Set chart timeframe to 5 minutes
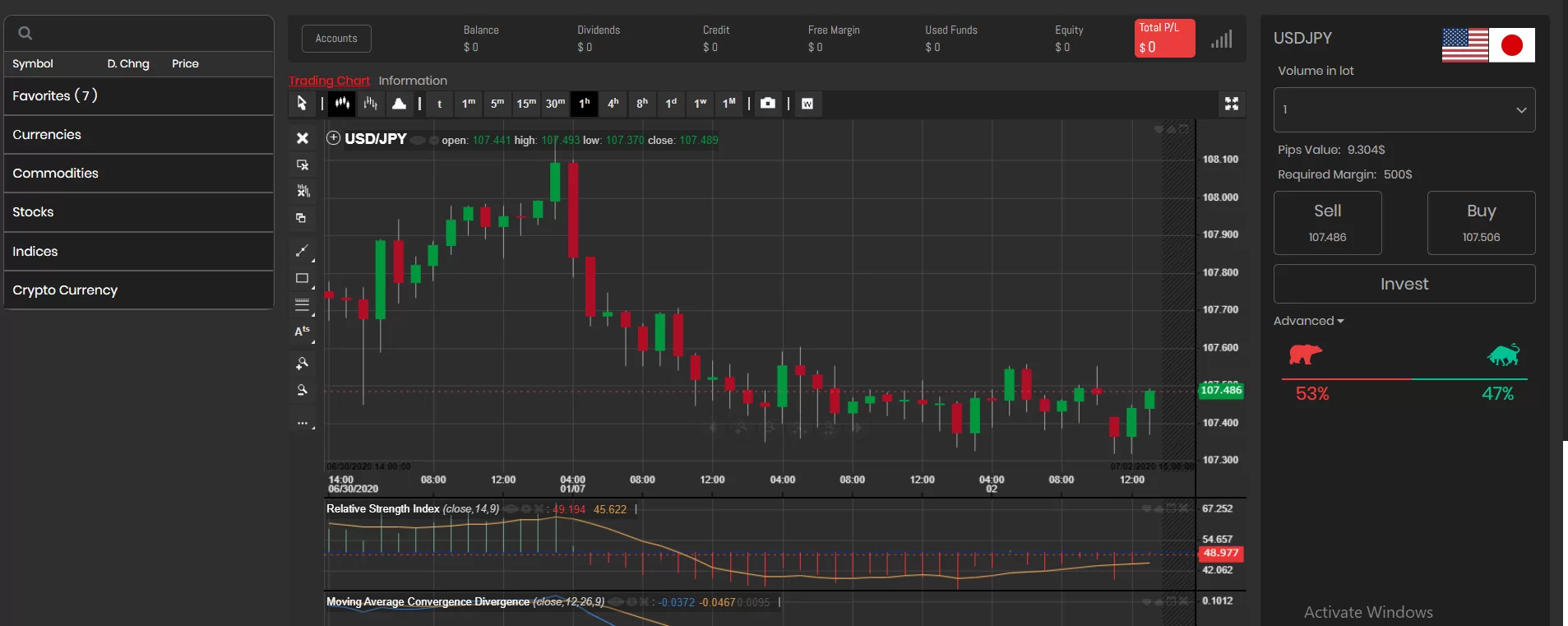Screen dimensions: 1568x626 click(x=497, y=104)
